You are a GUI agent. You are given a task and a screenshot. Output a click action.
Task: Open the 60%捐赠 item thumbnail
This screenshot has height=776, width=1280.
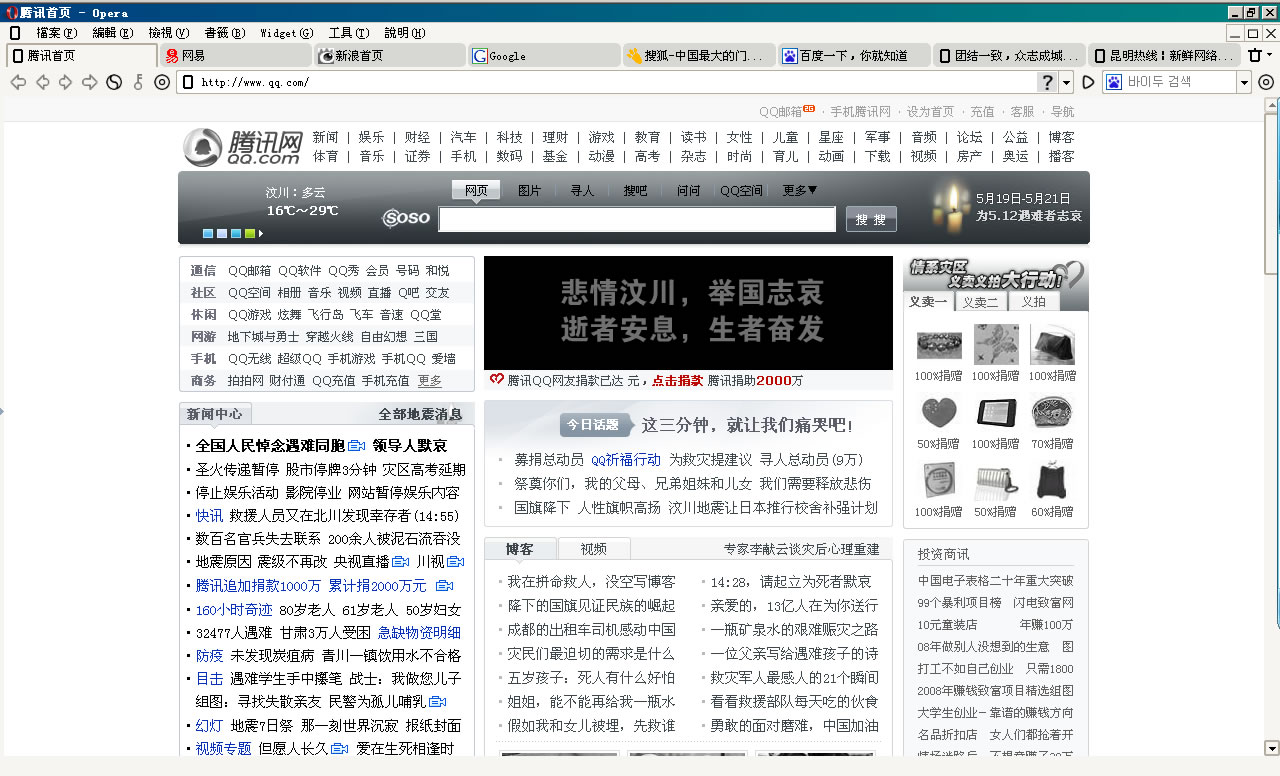pyautogui.click(x=1051, y=481)
